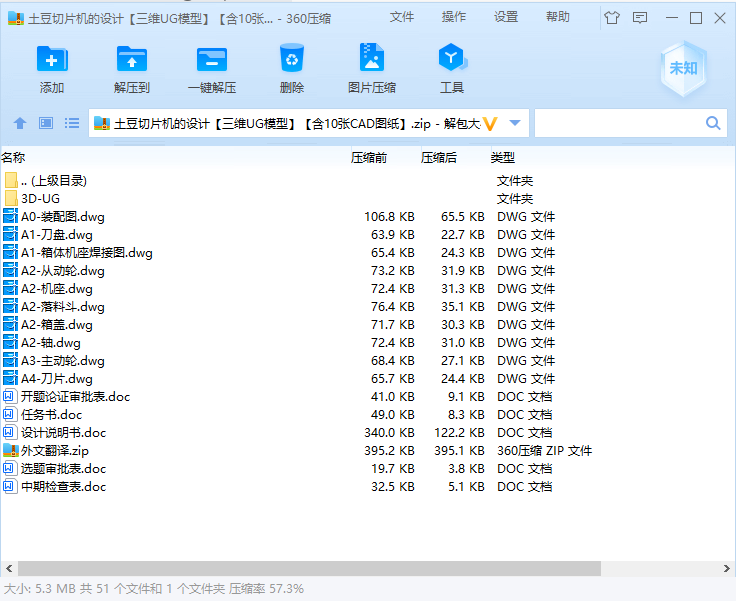Viewport: 736px width, 601px height.
Task: Click the 360压缩 app icon in title bar
Action: click(x=15, y=18)
